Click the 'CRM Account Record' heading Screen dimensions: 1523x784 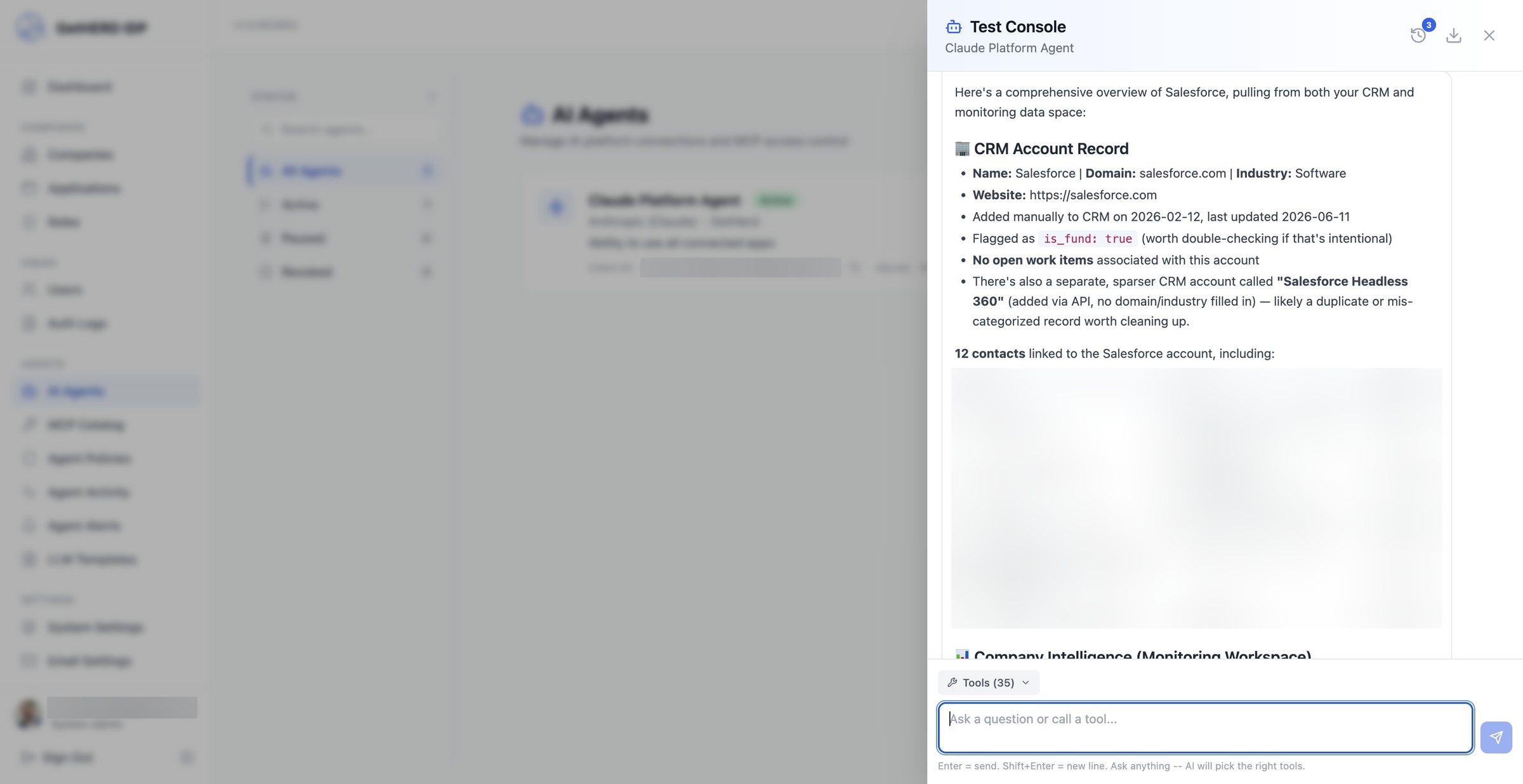[1051, 148]
